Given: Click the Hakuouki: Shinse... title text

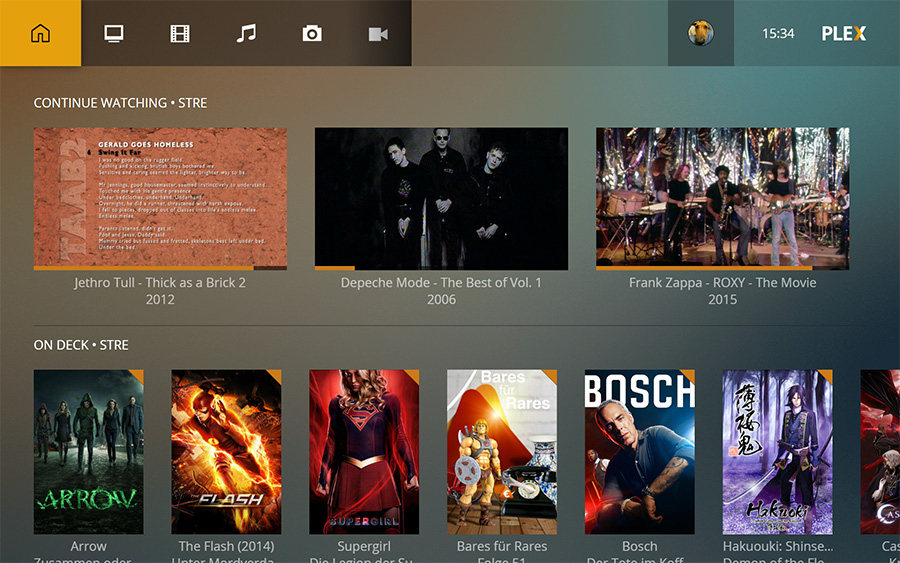Looking at the screenshot, I should point(778,546).
